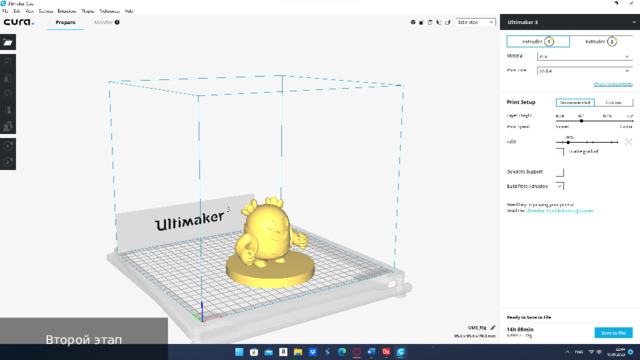Select the Move tool in left toolbar
The height and width of the screenshot is (360, 640).
click(8, 62)
